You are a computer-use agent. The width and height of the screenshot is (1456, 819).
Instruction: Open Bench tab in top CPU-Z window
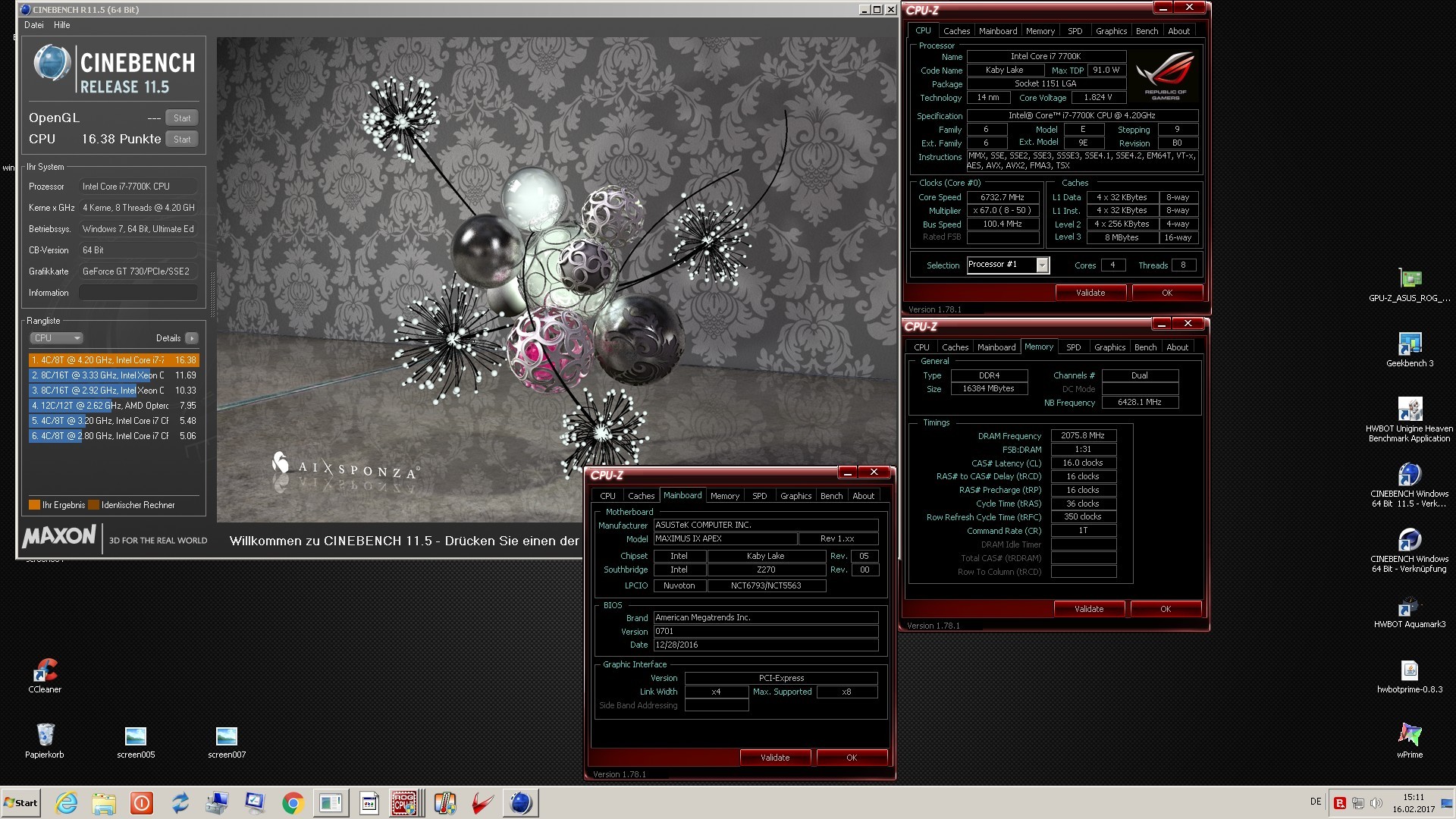point(1147,31)
